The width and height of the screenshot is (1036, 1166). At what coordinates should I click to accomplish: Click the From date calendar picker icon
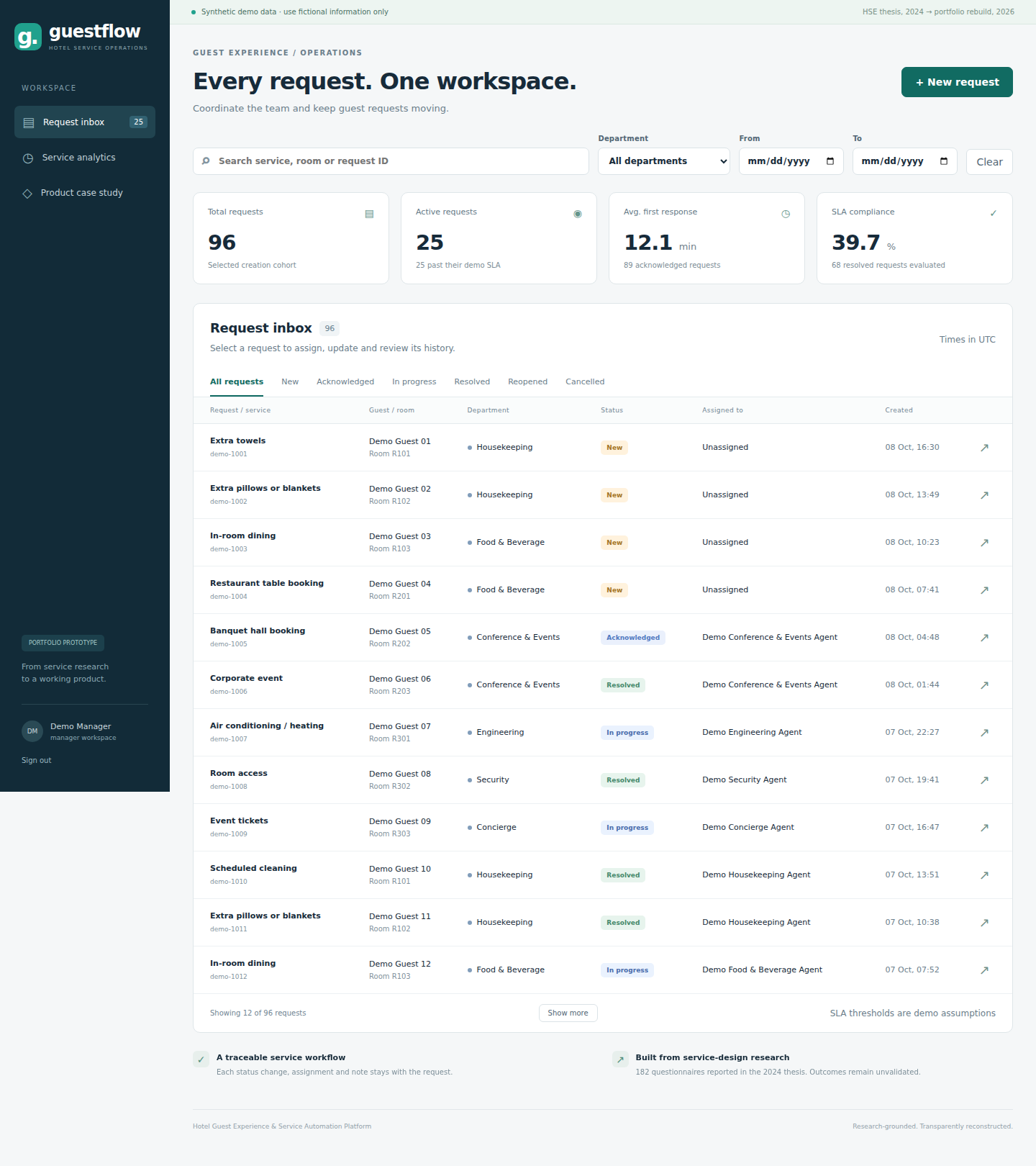pyautogui.click(x=830, y=161)
